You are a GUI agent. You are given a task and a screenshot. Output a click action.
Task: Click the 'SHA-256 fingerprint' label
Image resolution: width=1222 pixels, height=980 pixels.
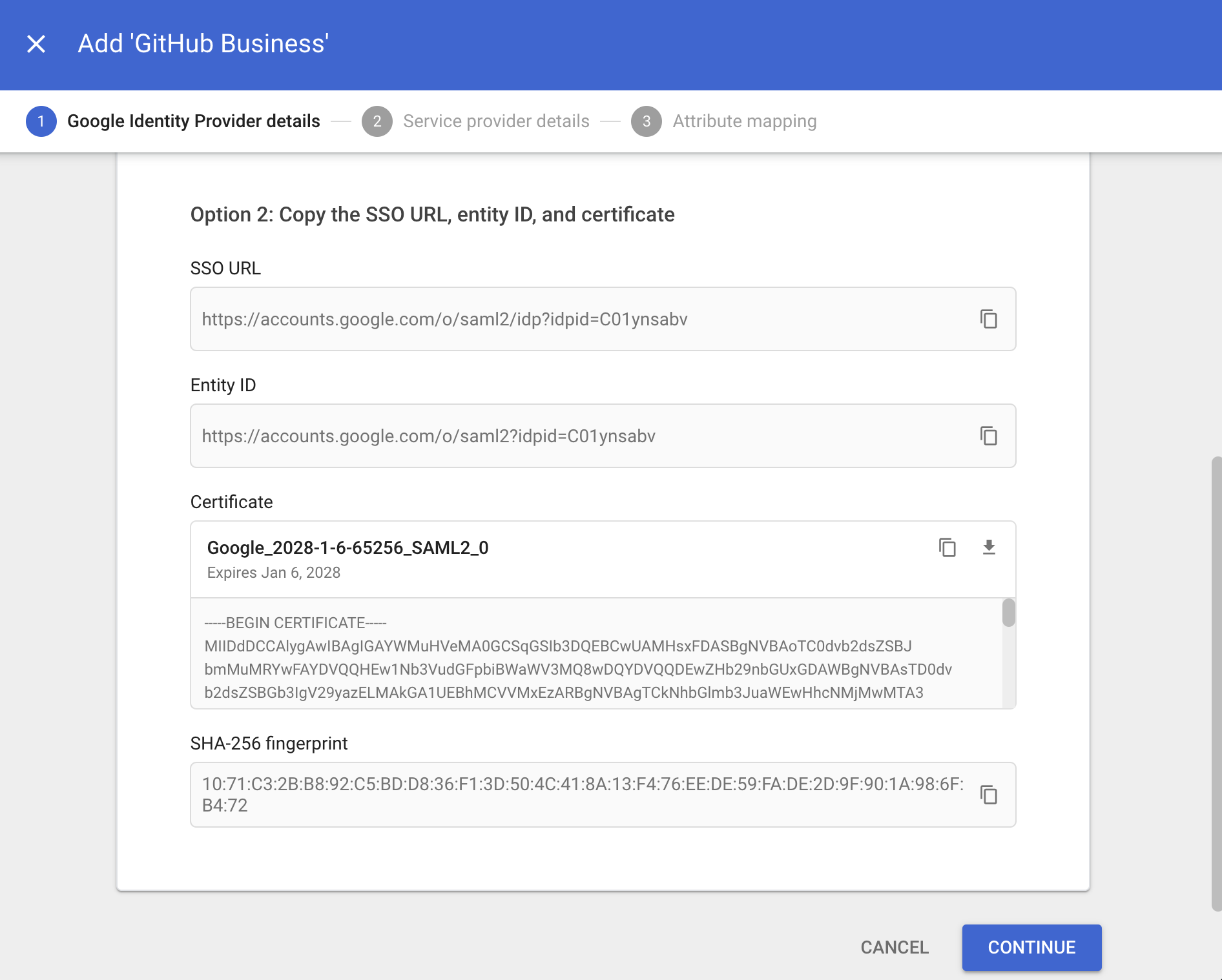click(x=269, y=744)
